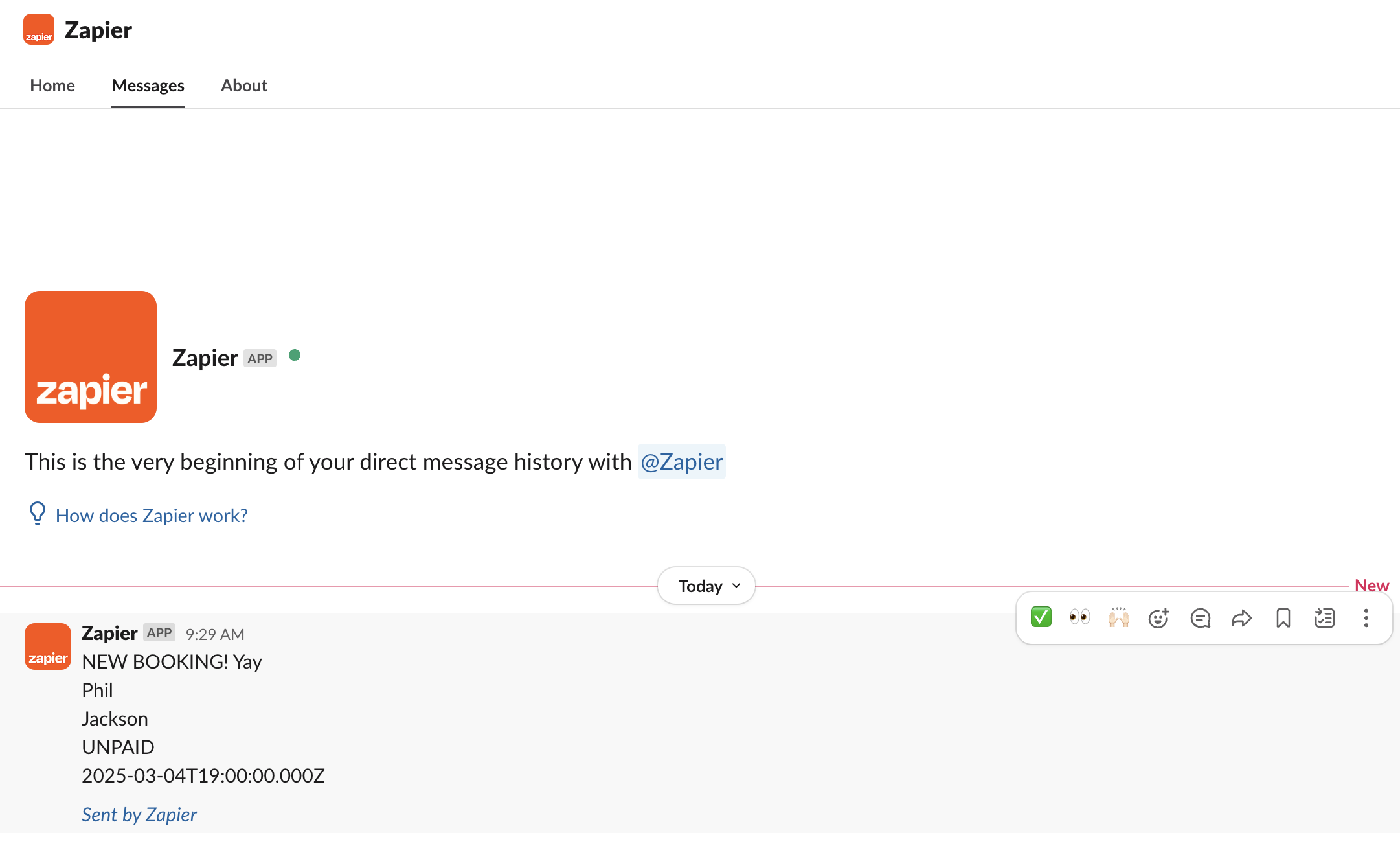Reply in thread to the message
Image resolution: width=1400 pixels, height=846 pixels.
coord(1200,618)
